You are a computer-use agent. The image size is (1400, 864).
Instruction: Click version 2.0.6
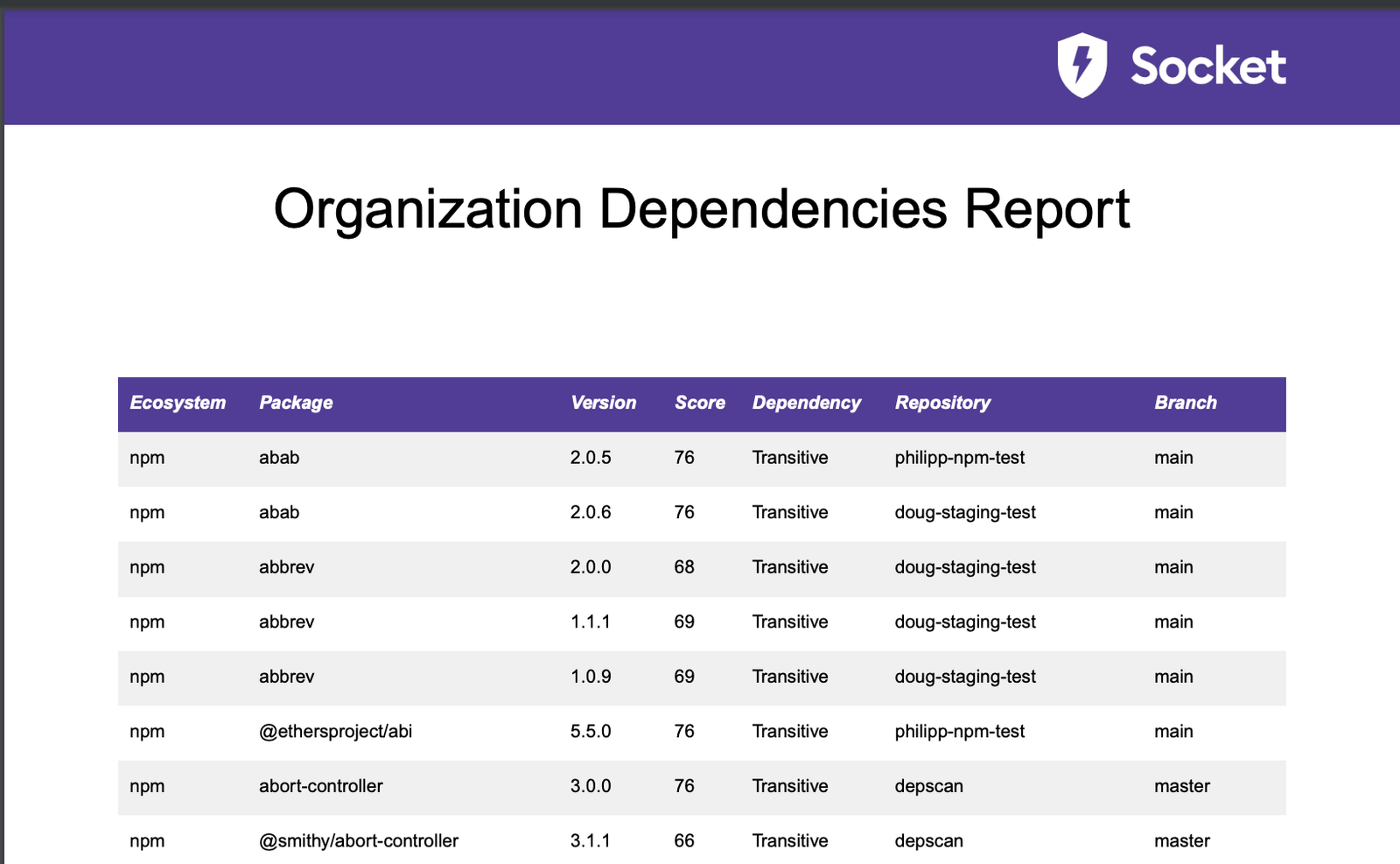tap(591, 512)
